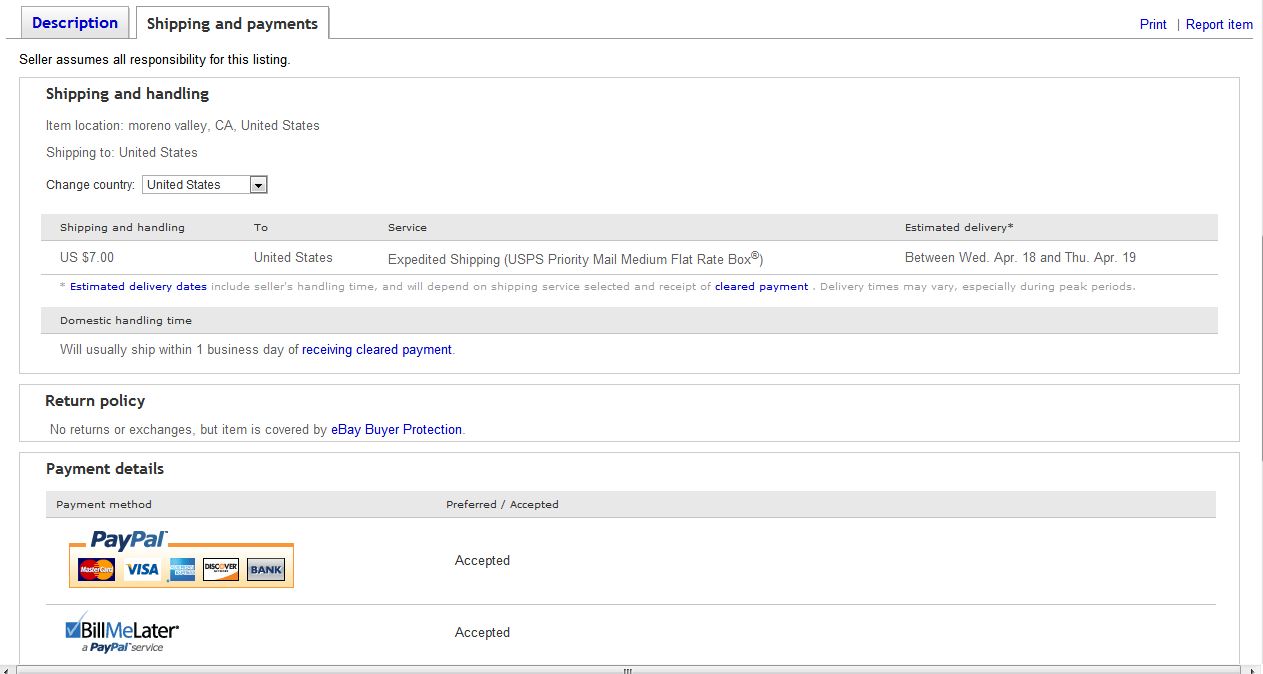Click the Discover card icon
Image resolution: width=1263 pixels, height=674 pixels.
[x=221, y=569]
